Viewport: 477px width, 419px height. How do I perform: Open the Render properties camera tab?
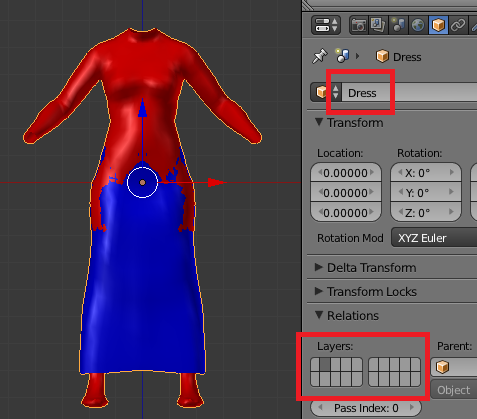359,25
